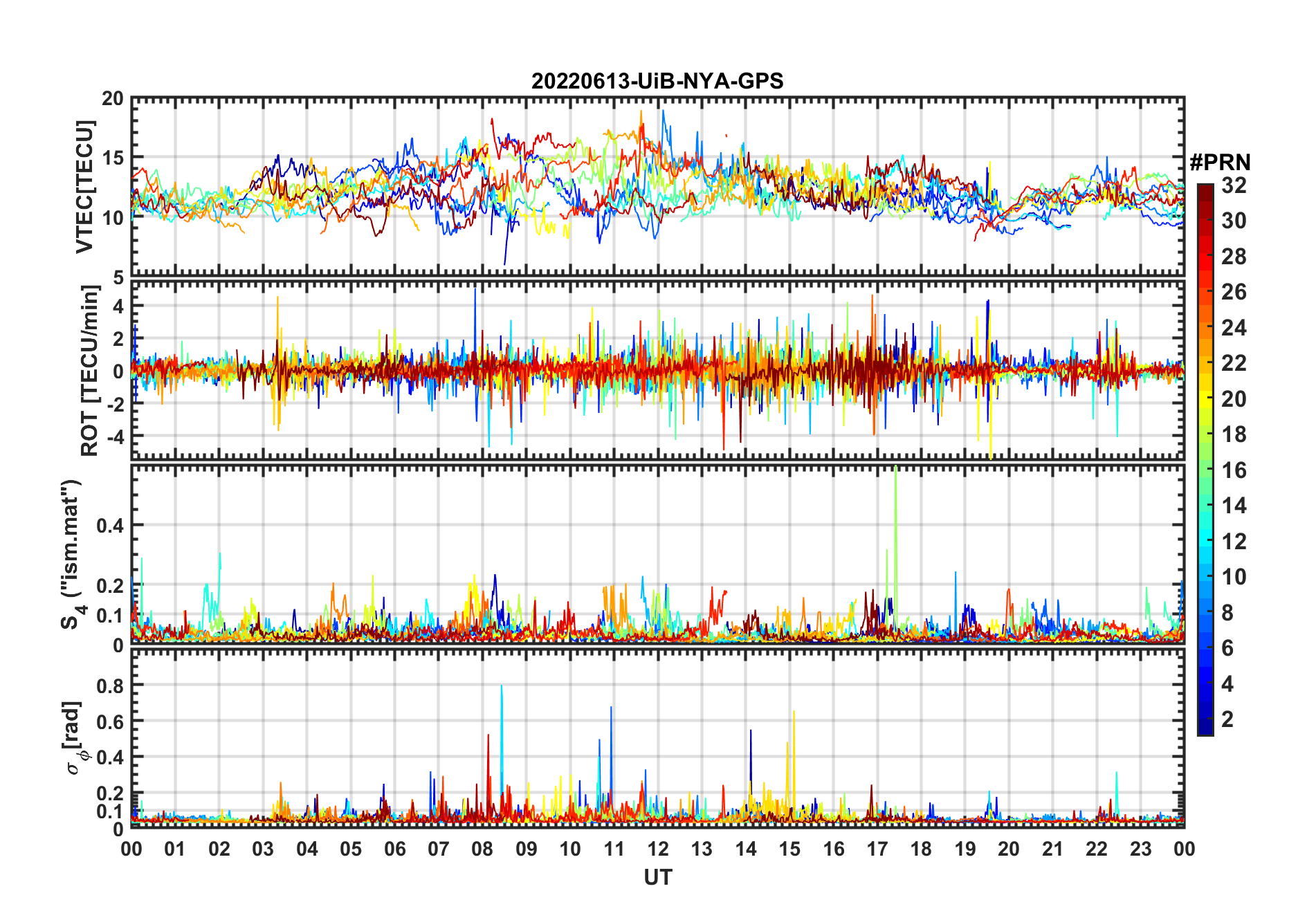Screen dimensions: 1316x920
Task: Click the 0.8 tick label on sigma phi axis
Action: pyautogui.click(x=111, y=686)
